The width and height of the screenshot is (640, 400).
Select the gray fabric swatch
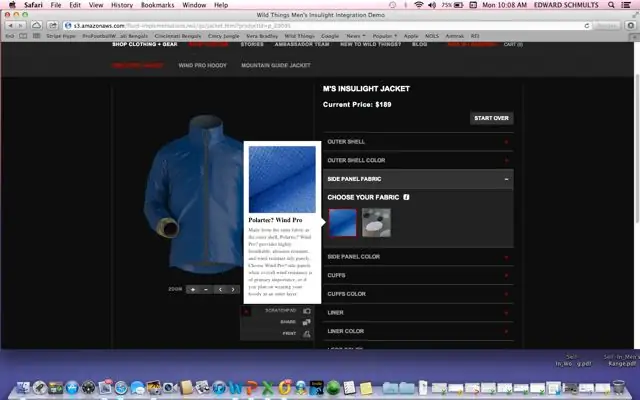[376, 223]
